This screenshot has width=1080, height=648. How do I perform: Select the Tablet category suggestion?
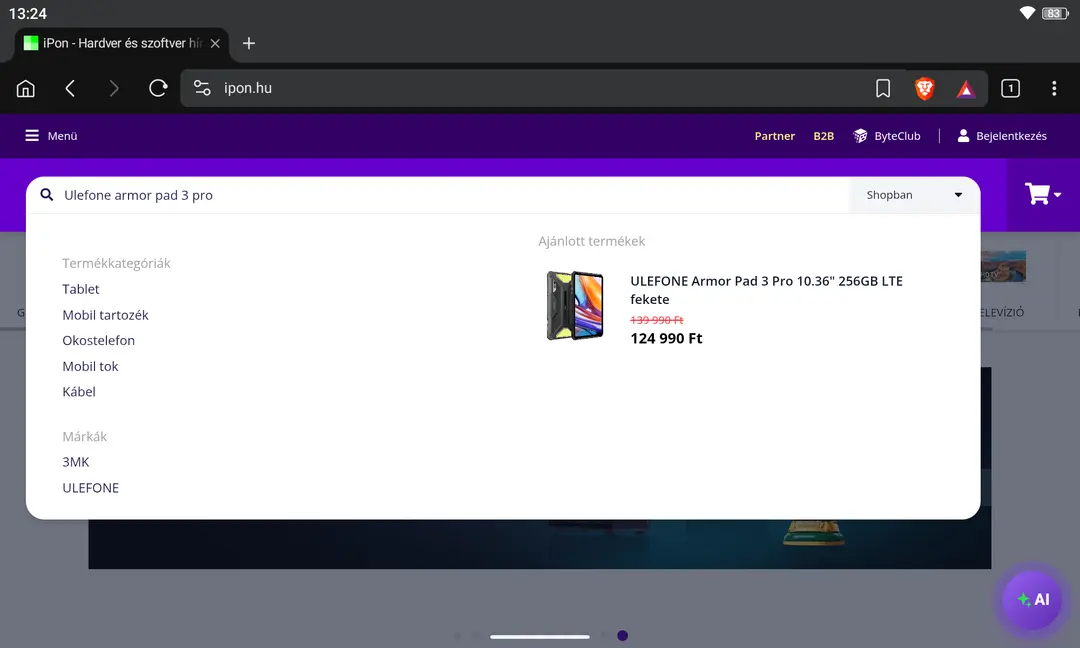point(81,289)
